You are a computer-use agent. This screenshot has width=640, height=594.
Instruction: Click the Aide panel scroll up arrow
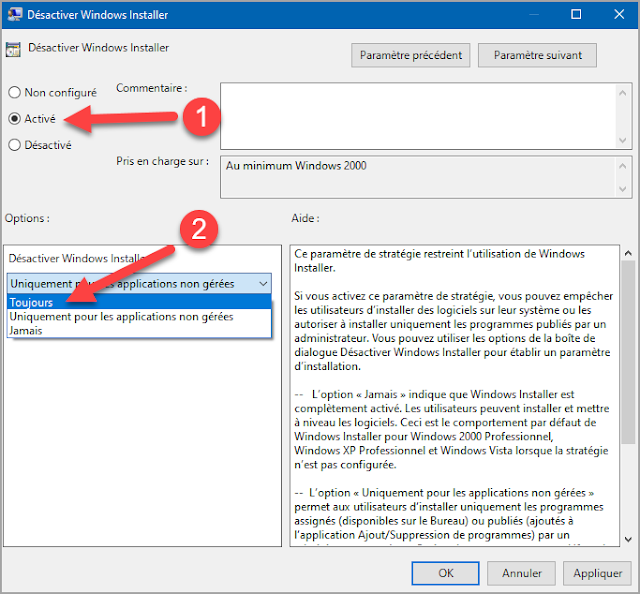click(628, 254)
